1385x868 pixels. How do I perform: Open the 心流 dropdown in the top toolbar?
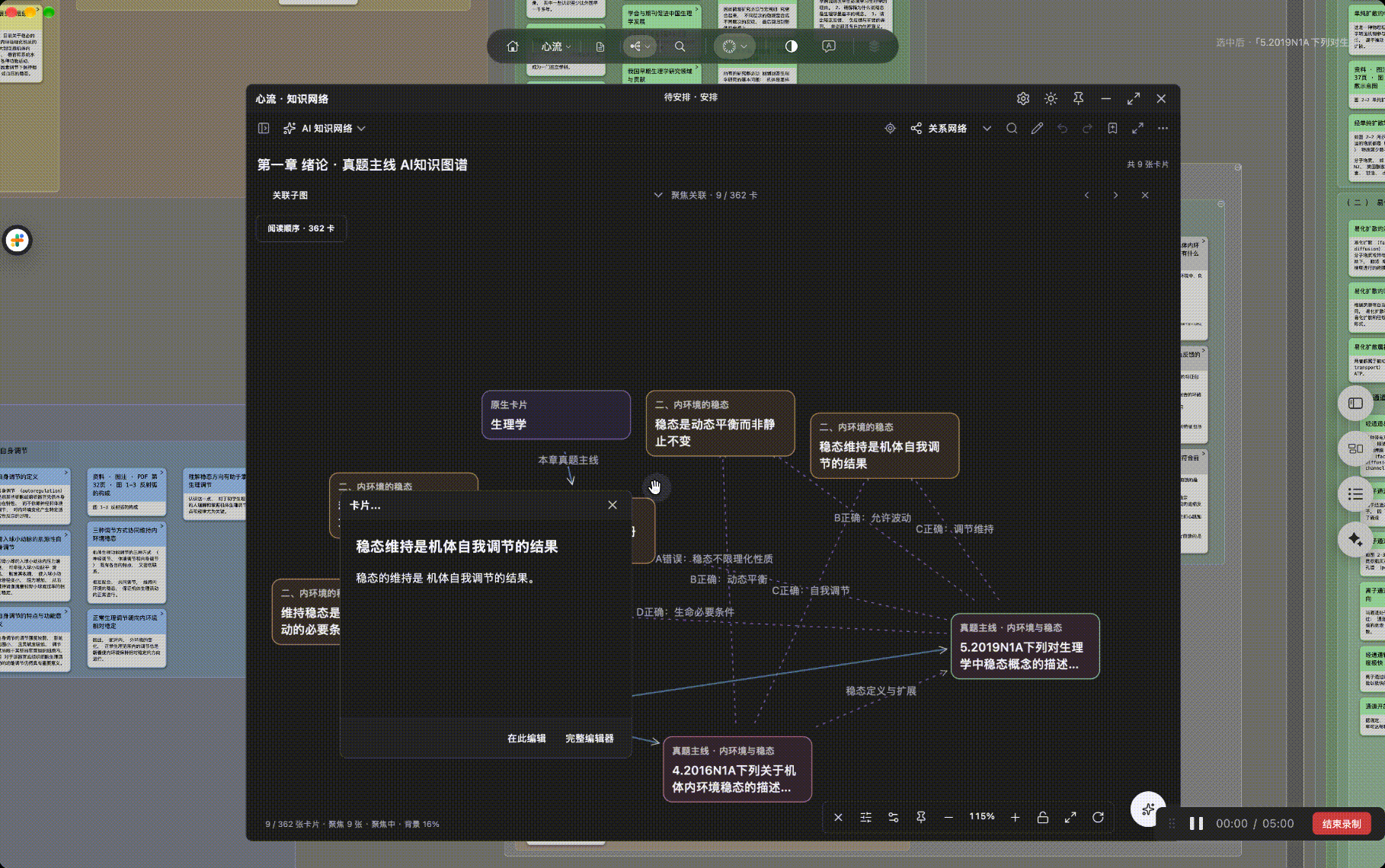point(556,46)
